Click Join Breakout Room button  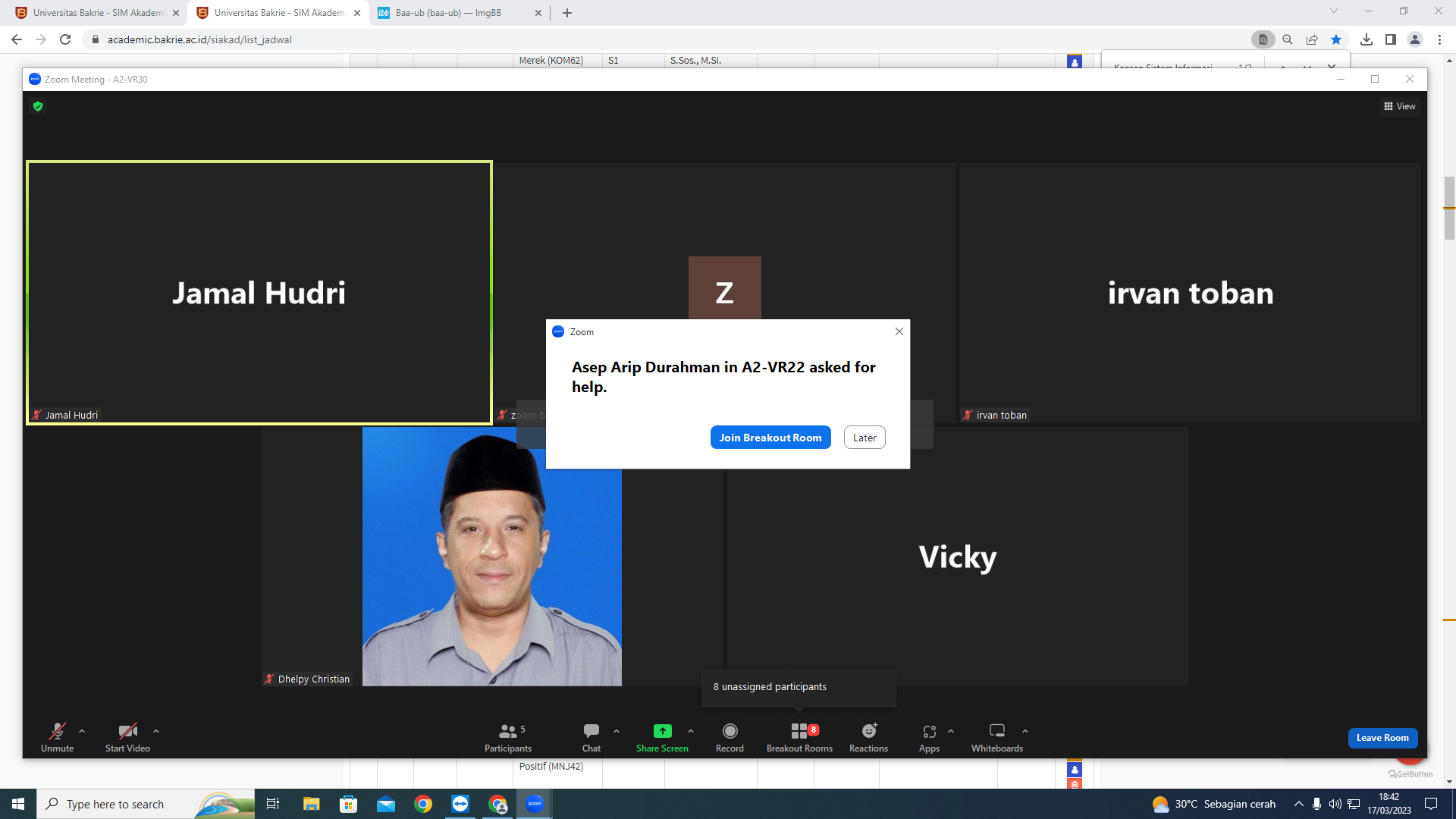pyautogui.click(x=770, y=438)
